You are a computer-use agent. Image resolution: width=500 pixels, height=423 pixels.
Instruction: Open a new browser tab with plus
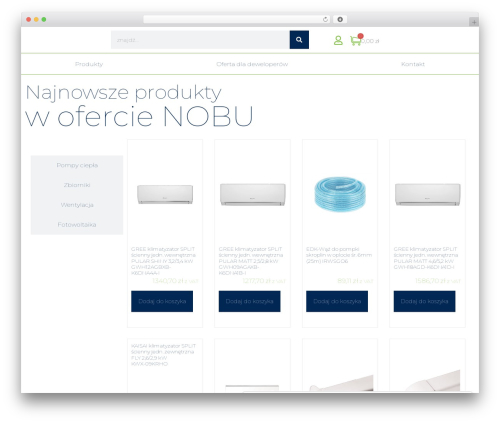click(474, 22)
